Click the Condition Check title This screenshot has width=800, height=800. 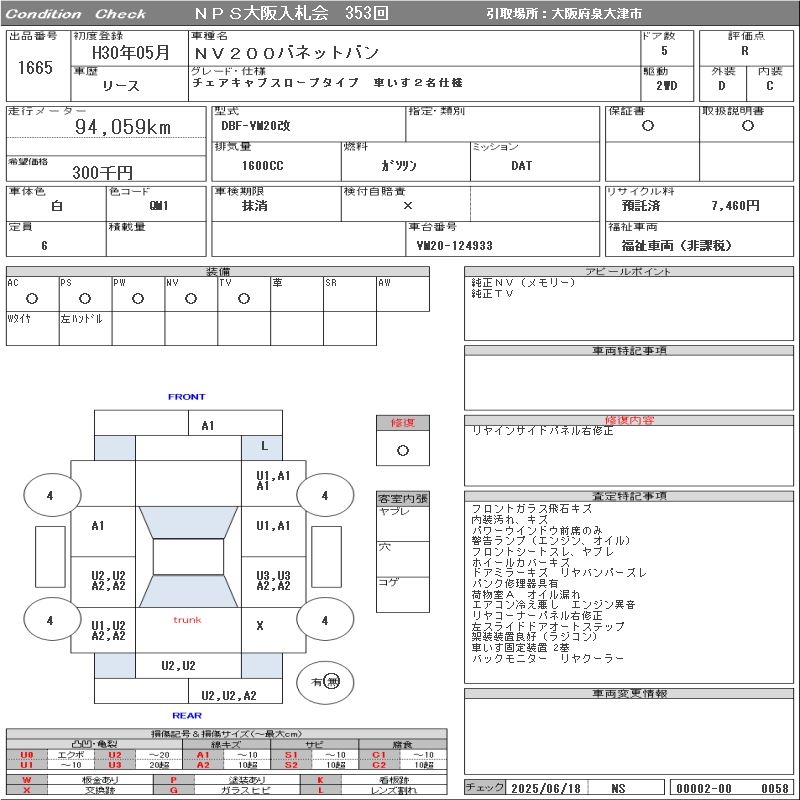76,14
